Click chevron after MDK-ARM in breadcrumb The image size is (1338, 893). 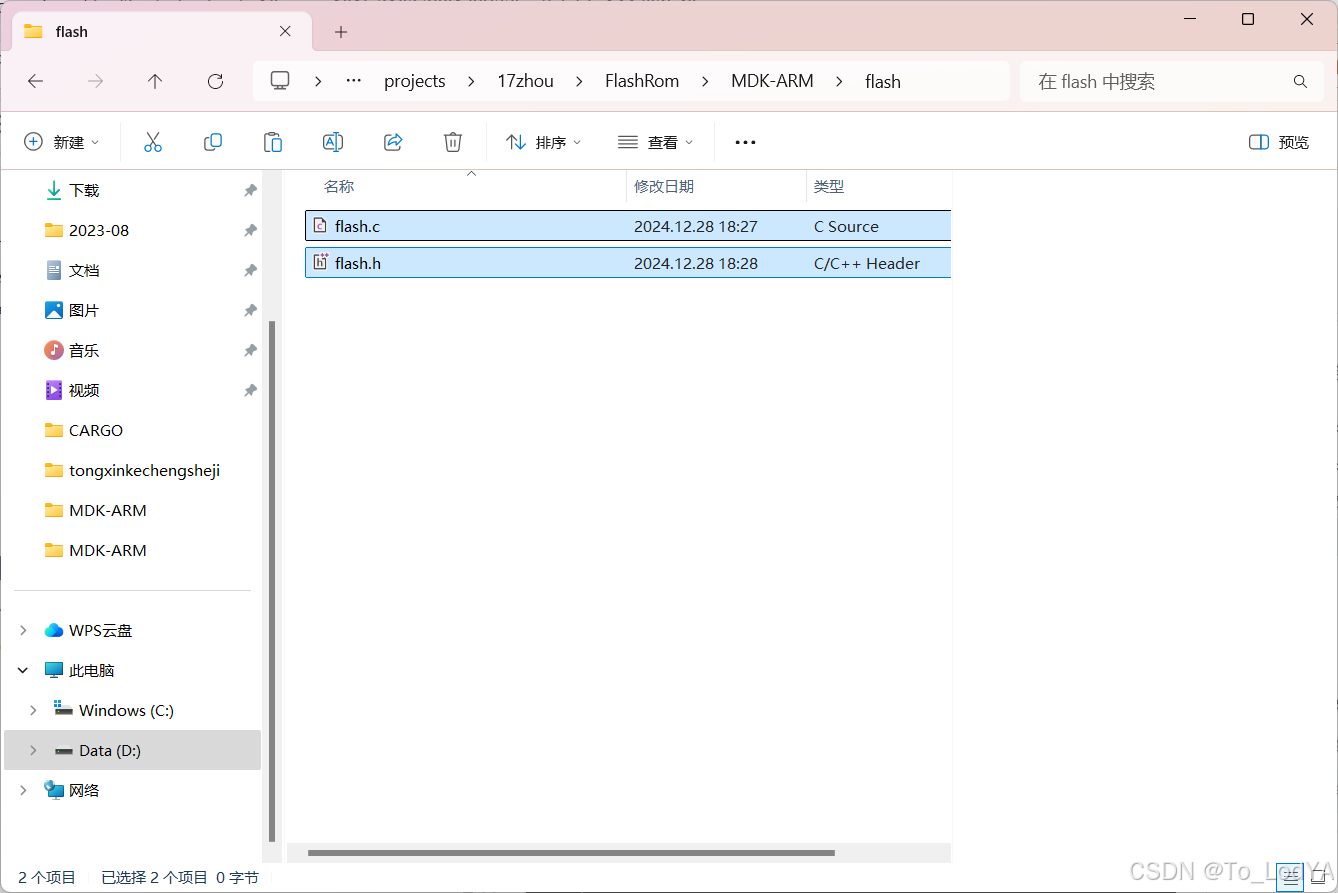pyautogui.click(x=838, y=81)
